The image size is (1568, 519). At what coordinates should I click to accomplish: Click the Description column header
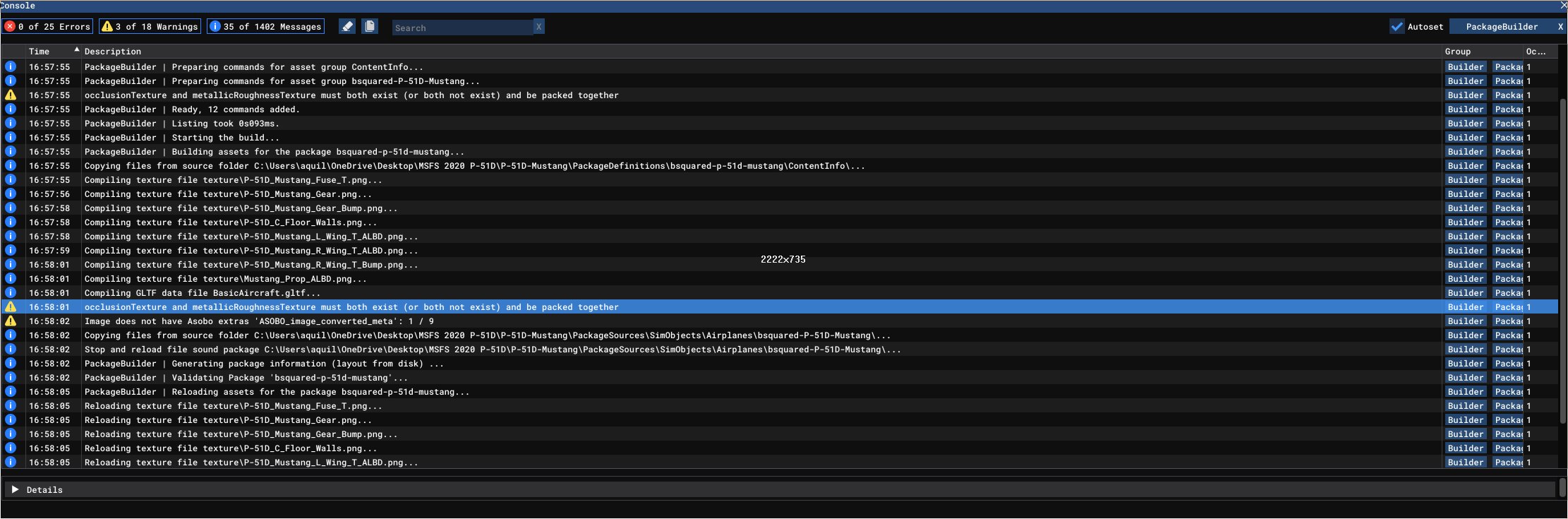tap(113, 52)
